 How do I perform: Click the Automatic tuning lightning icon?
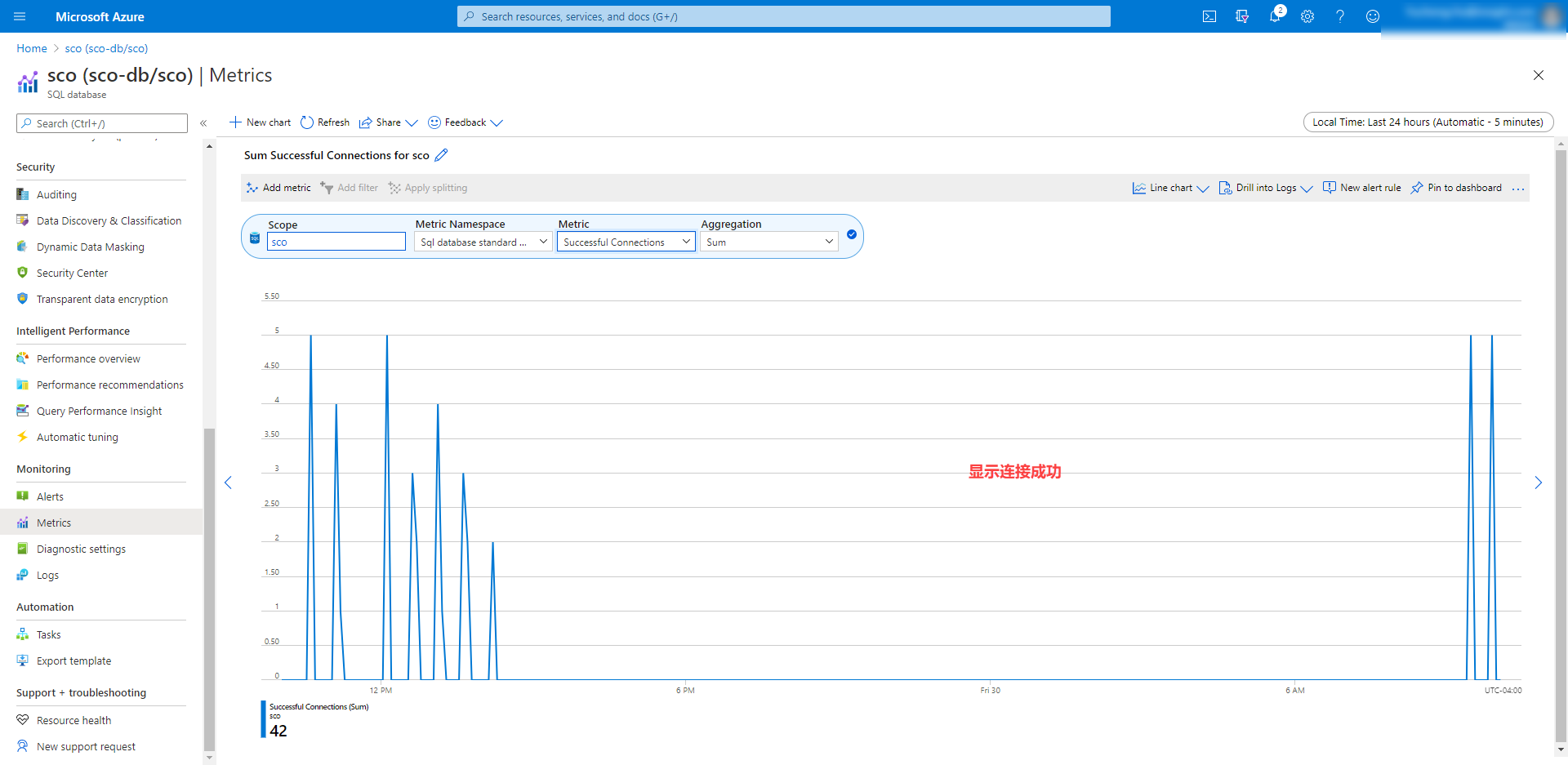pos(23,437)
